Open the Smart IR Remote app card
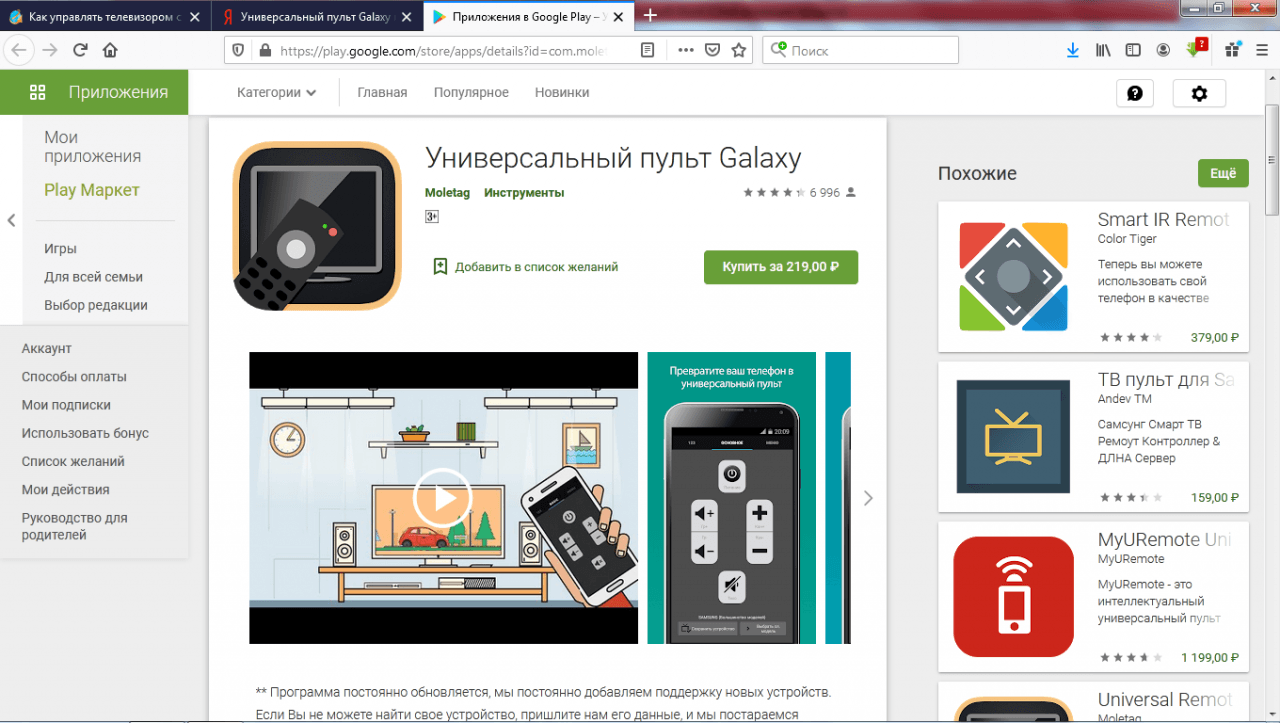Image resolution: width=1280 pixels, height=723 pixels. pyautogui.click(x=1093, y=276)
